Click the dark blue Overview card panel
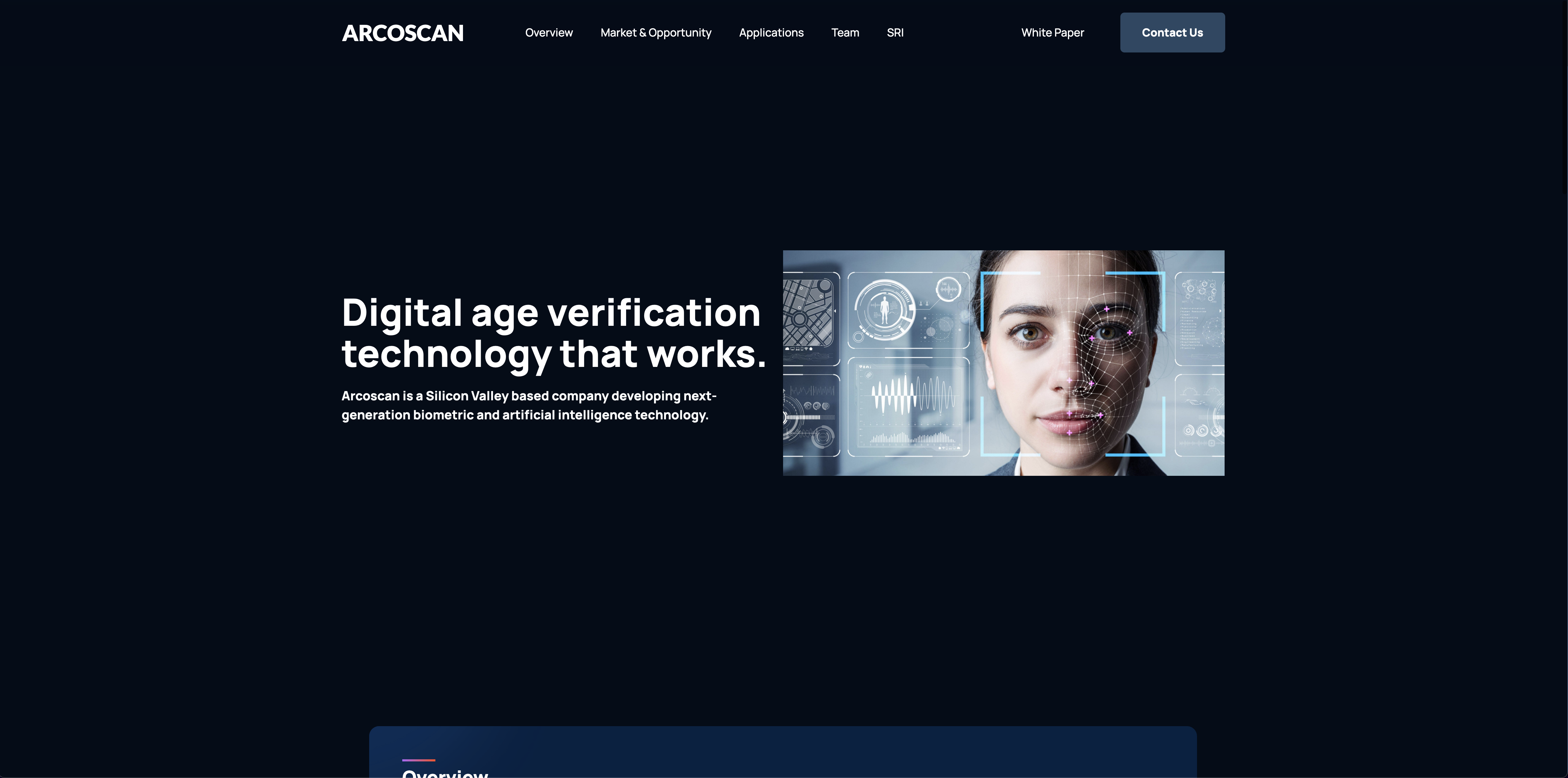The width and height of the screenshot is (1568, 778). point(783,752)
